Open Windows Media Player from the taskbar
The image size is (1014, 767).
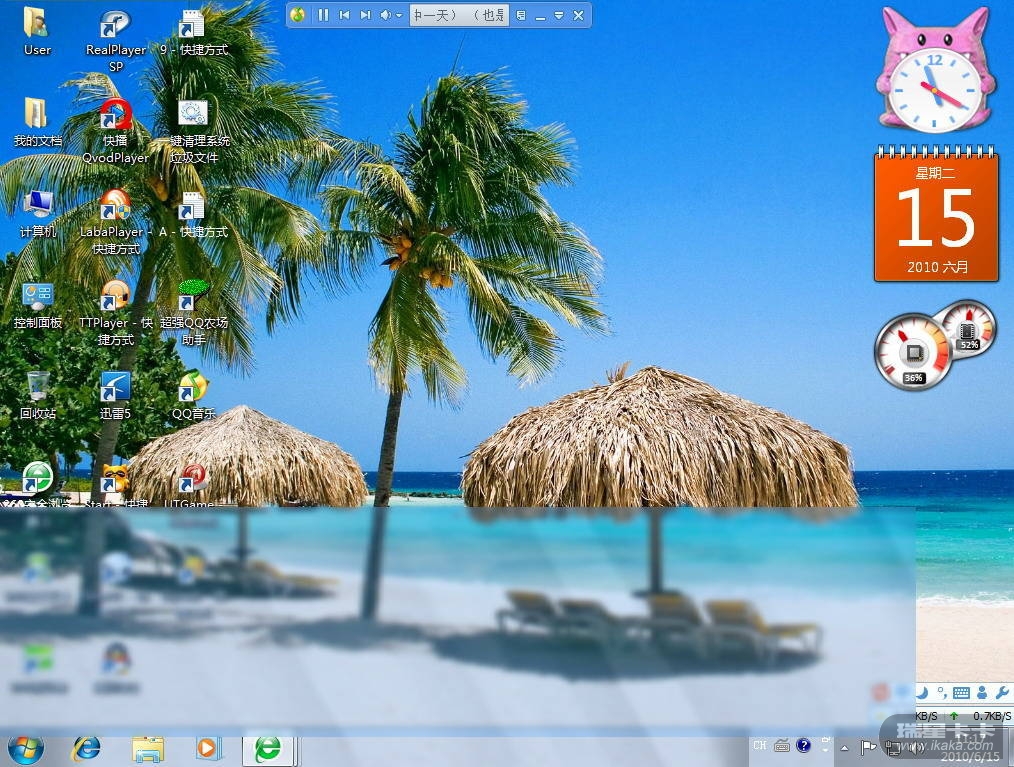click(x=208, y=748)
